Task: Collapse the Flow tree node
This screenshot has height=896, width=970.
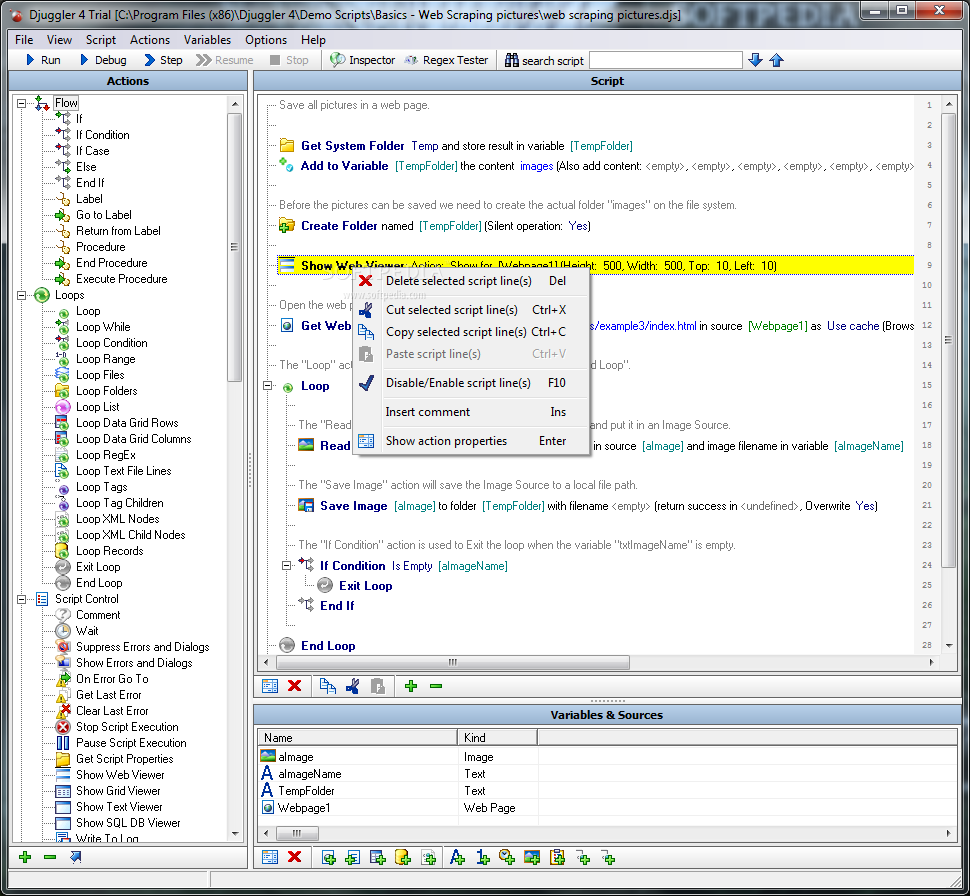Action: coord(22,103)
